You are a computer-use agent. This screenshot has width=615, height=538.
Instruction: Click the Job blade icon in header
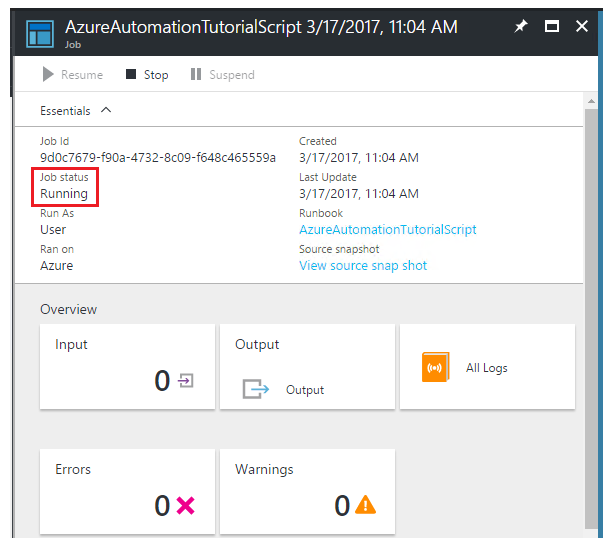click(x=40, y=34)
